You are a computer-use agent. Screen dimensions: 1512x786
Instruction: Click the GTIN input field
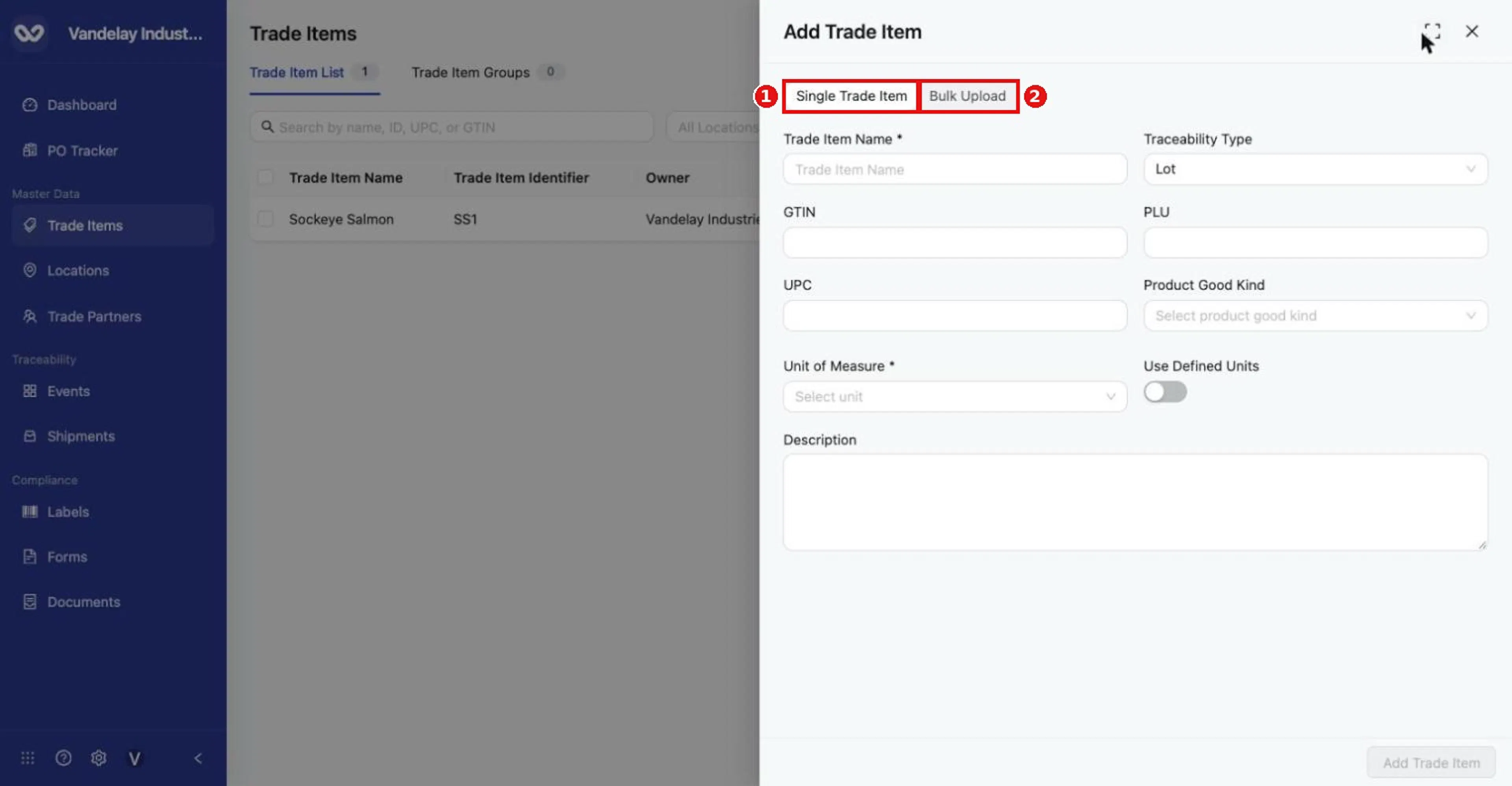tap(955, 243)
